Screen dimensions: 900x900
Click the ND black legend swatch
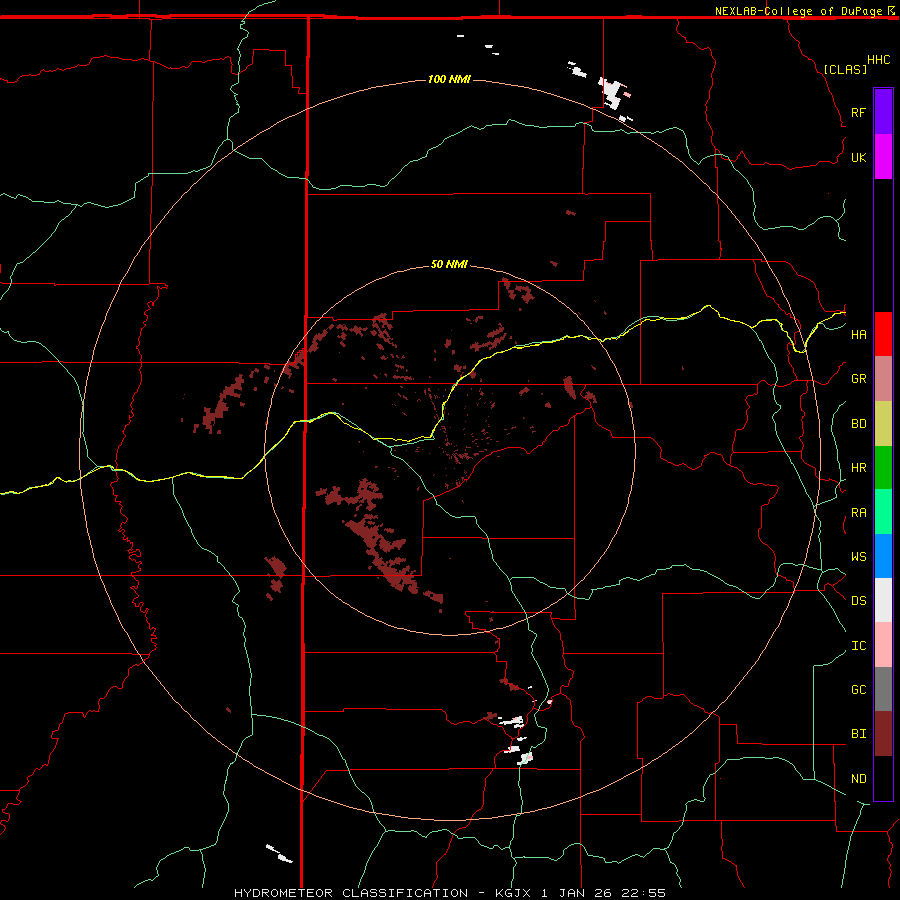tap(883, 778)
